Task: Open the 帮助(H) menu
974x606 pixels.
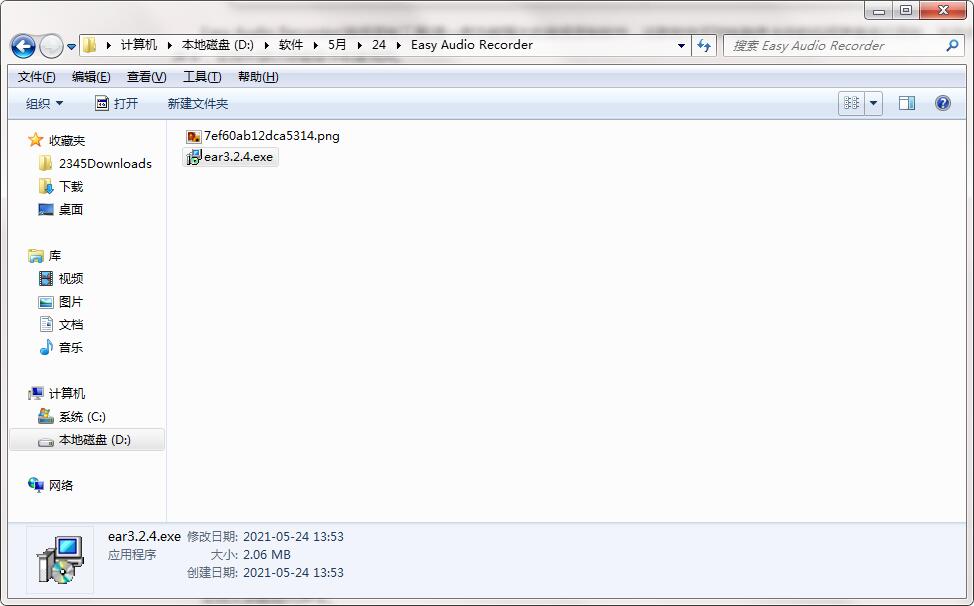Action: [x=258, y=76]
